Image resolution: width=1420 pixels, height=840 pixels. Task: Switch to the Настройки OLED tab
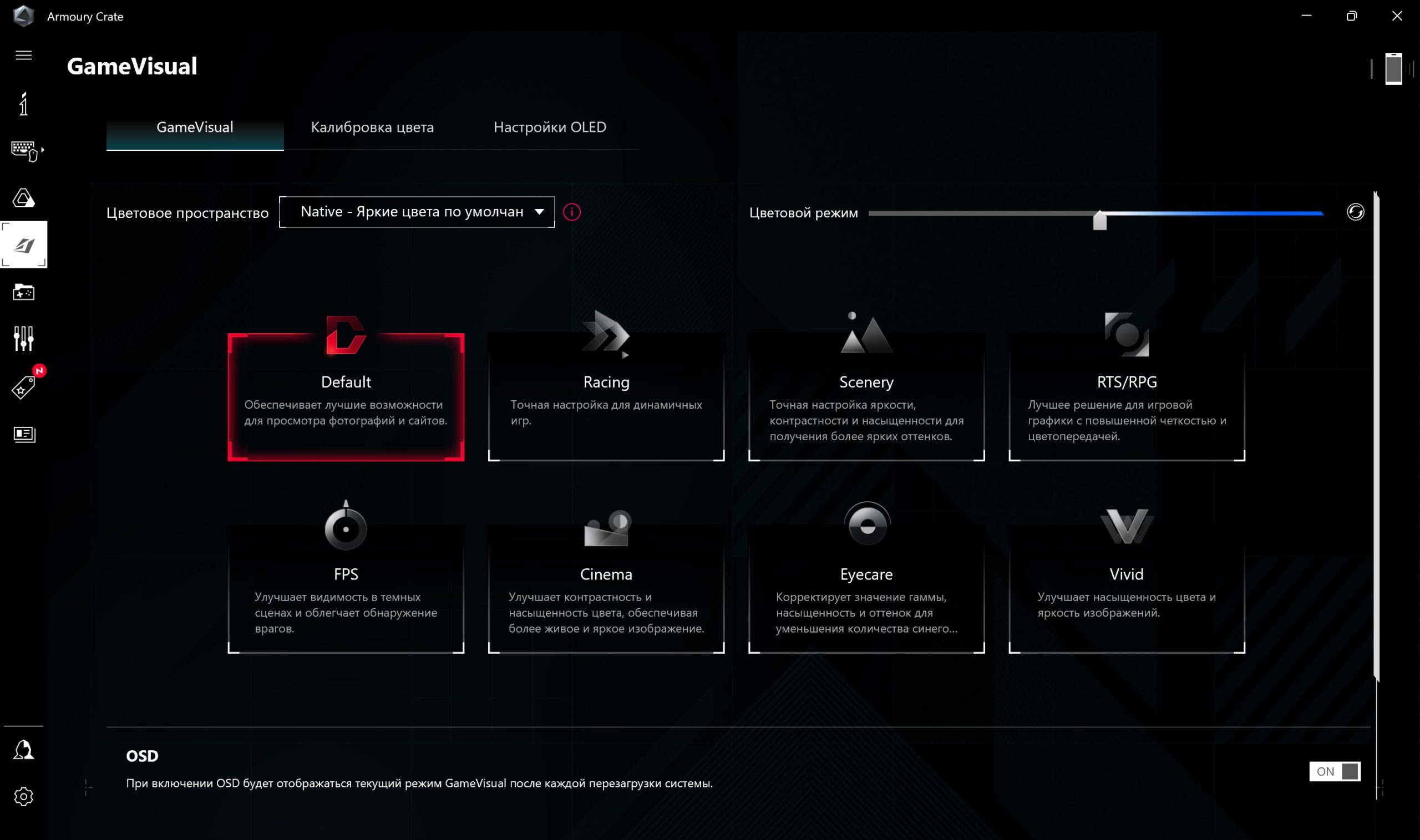550,128
